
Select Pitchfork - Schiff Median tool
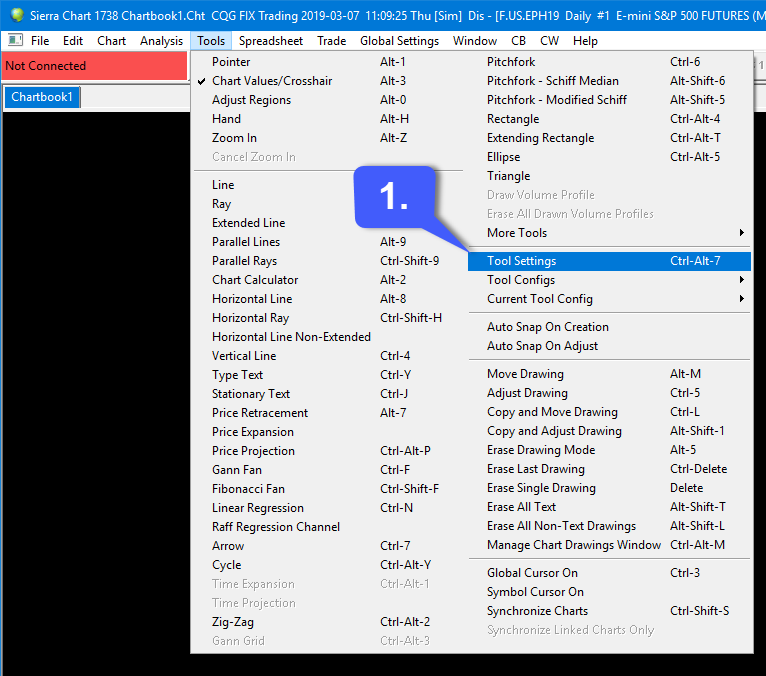click(x=609, y=81)
